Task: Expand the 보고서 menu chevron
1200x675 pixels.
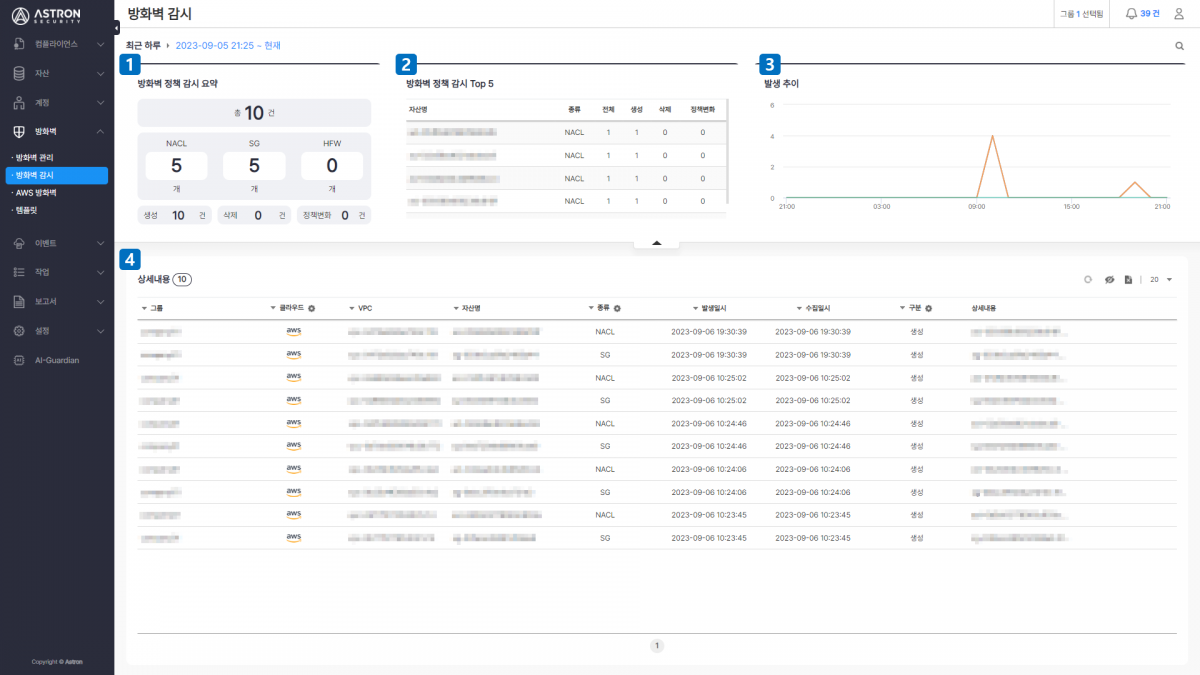Action: coord(101,301)
